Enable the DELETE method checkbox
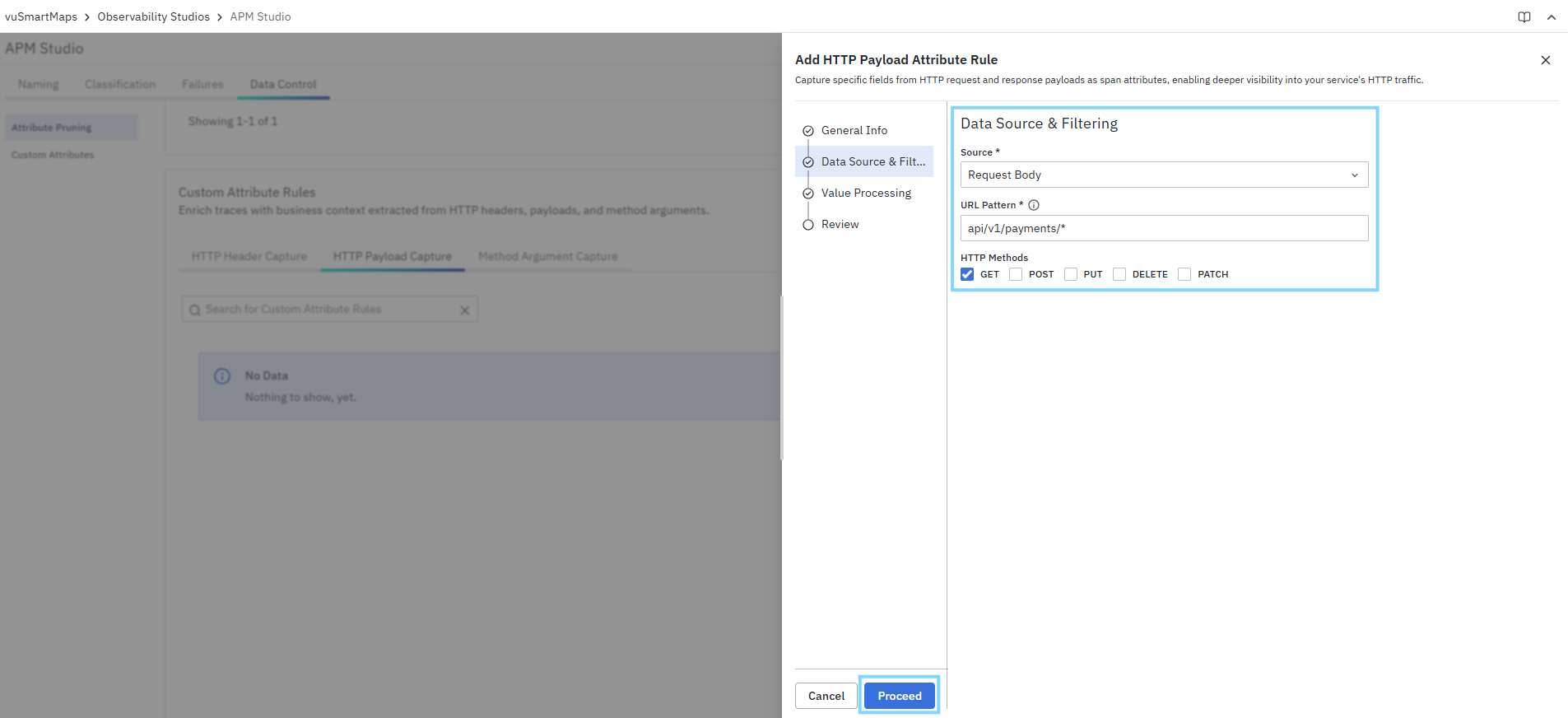1568x718 pixels. pos(1119,274)
